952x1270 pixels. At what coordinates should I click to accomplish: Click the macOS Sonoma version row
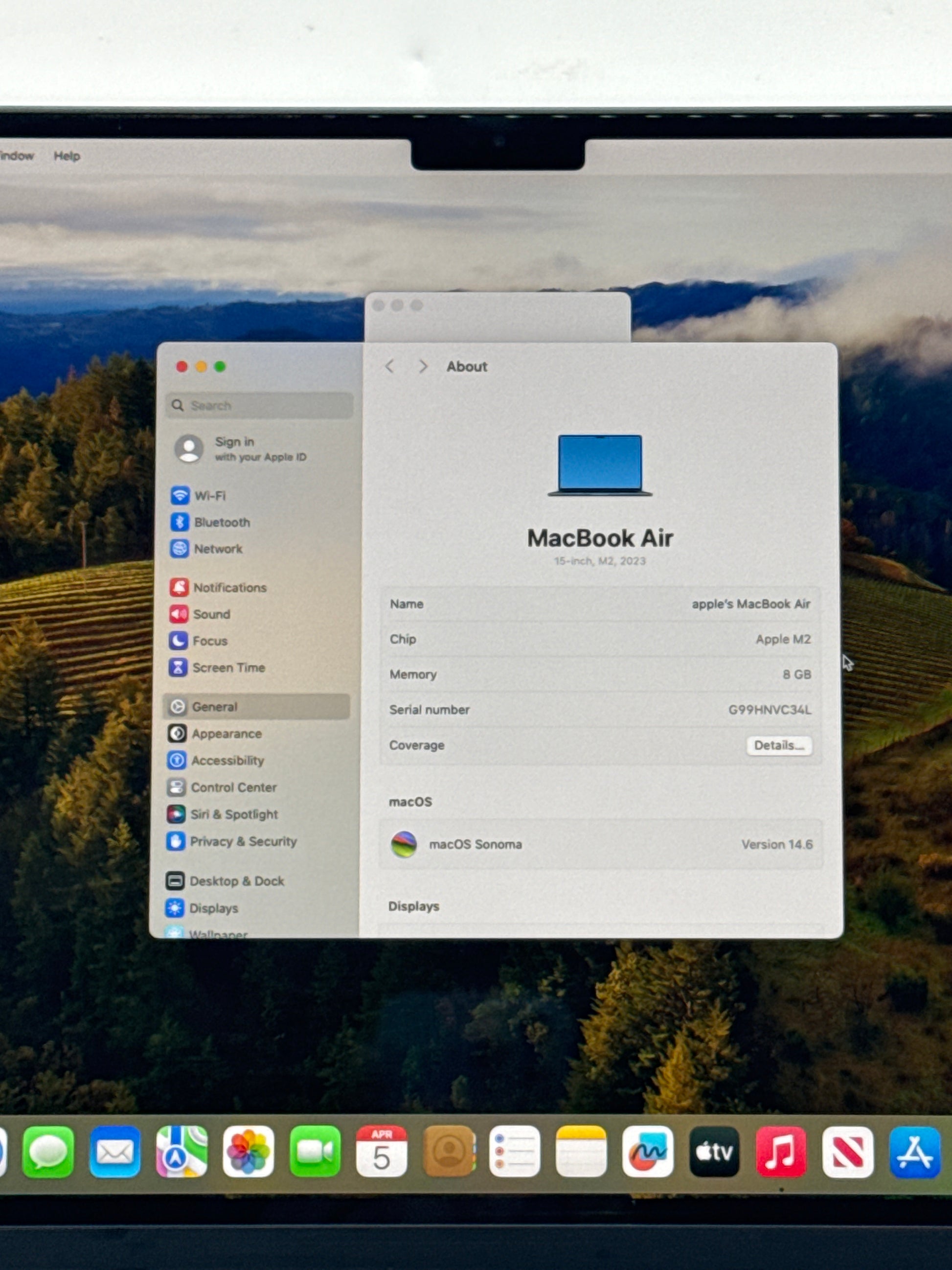click(600, 845)
